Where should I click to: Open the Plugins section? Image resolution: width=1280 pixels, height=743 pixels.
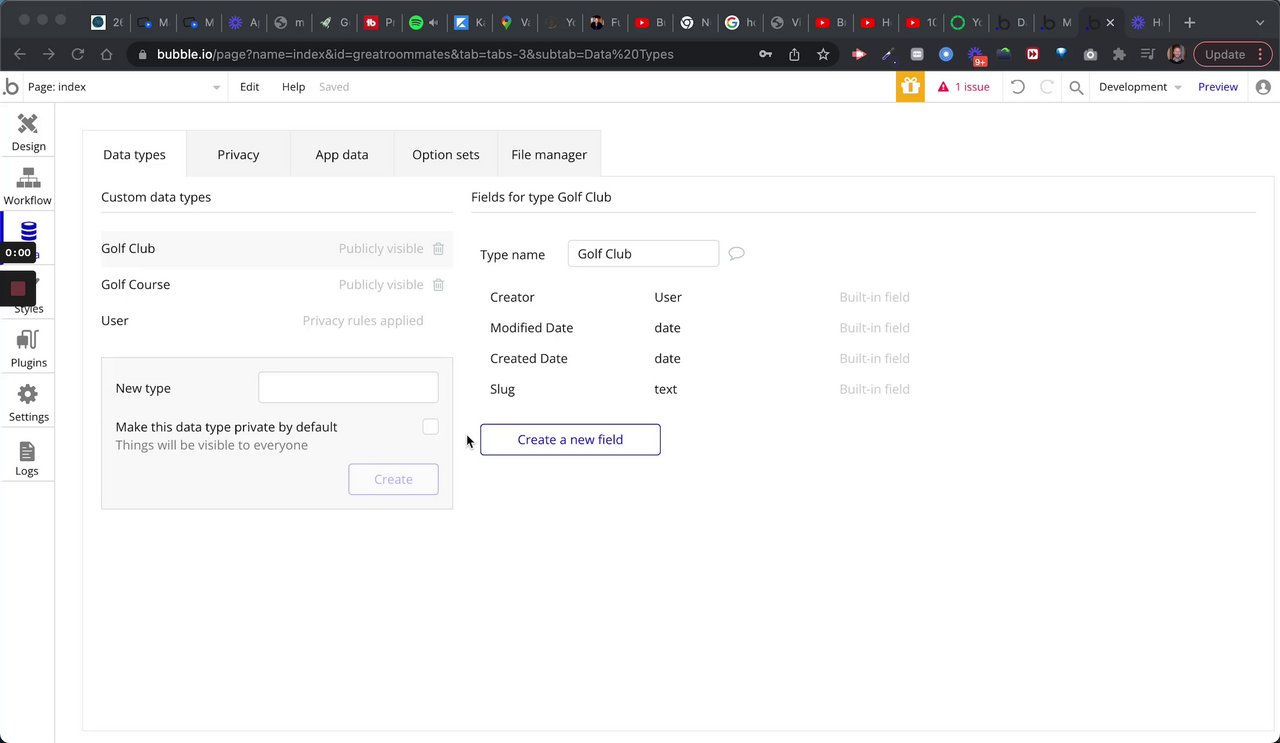28,349
